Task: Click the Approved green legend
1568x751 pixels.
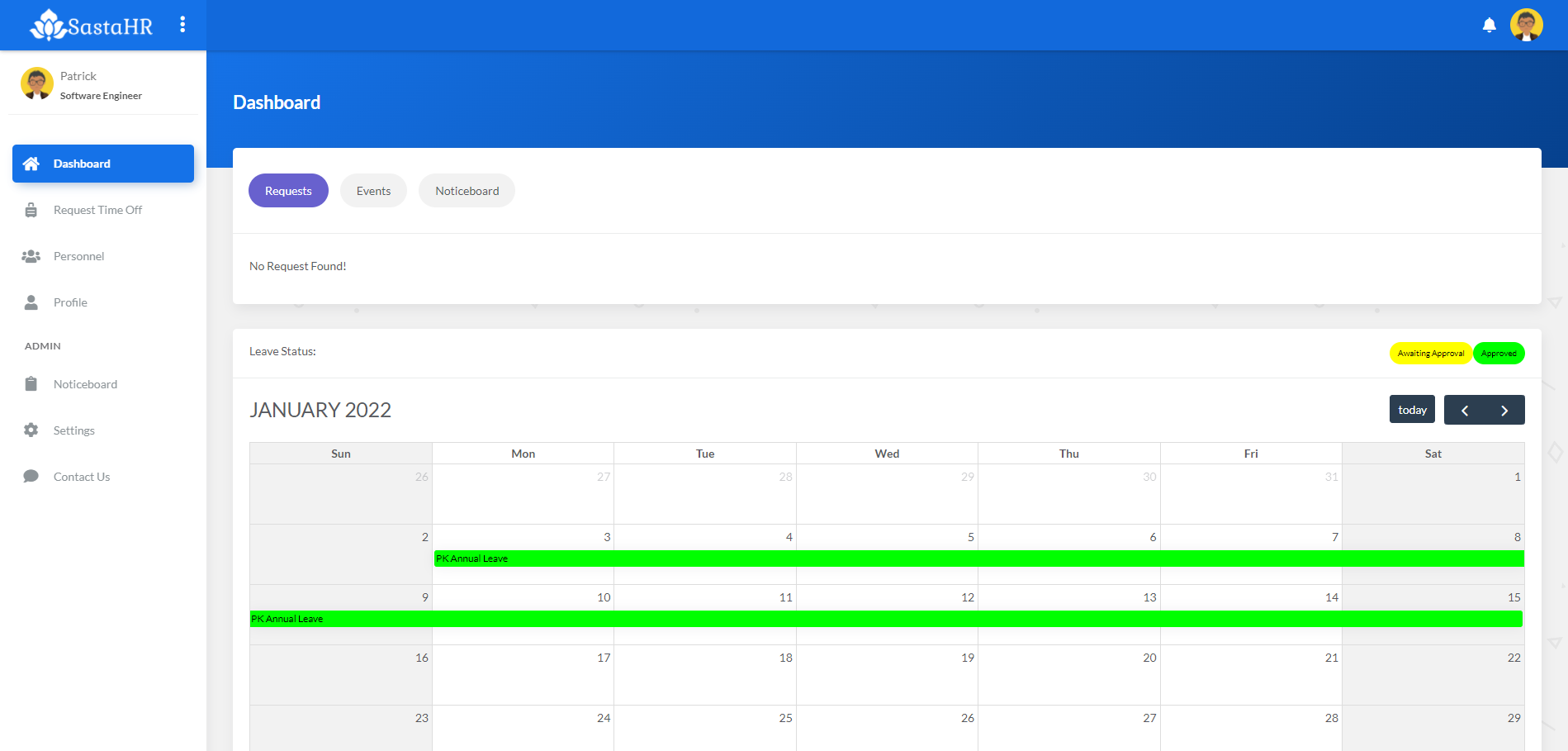Action: coord(1499,354)
